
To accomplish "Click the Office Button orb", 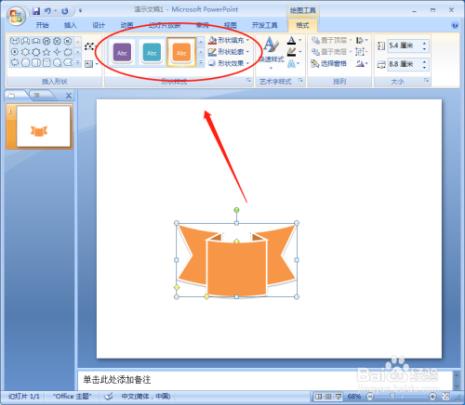I will (x=17, y=15).
